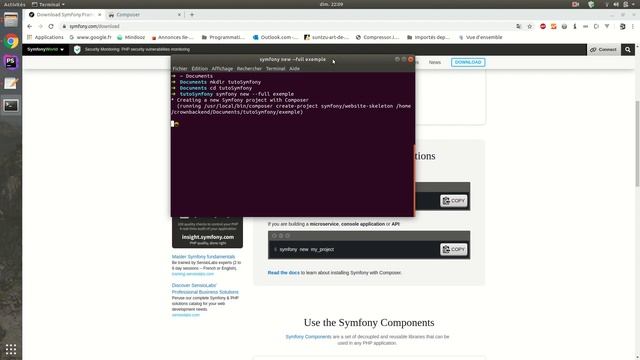The width and height of the screenshot is (640, 360).
Task: Open Chrome profile avatar icon
Action: [x=622, y=26]
